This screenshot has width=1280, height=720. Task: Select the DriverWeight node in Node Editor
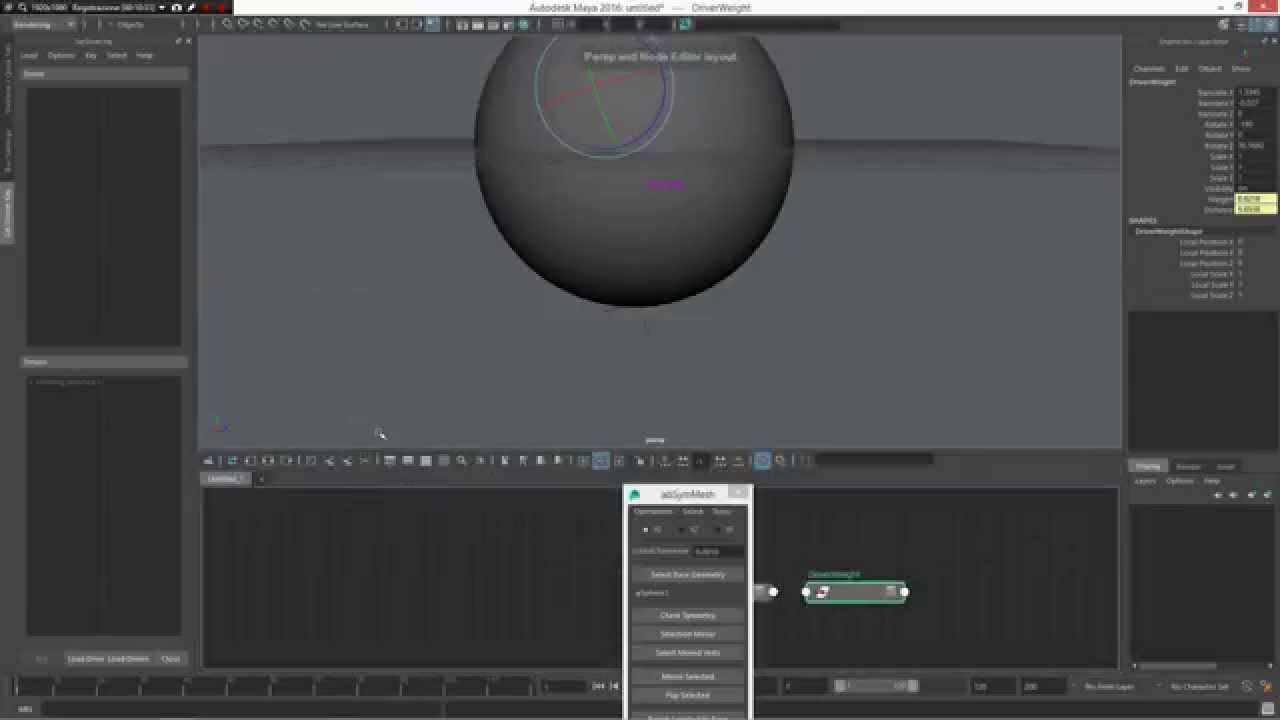click(x=855, y=592)
